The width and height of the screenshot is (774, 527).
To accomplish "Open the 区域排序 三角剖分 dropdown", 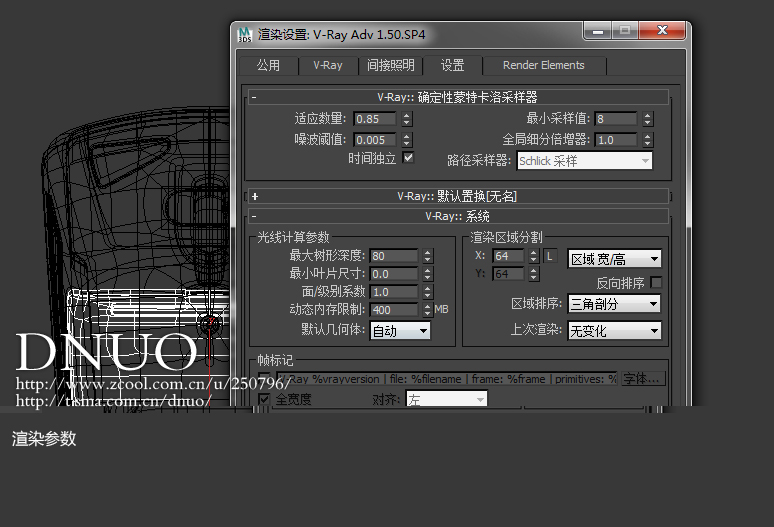I will (615, 304).
